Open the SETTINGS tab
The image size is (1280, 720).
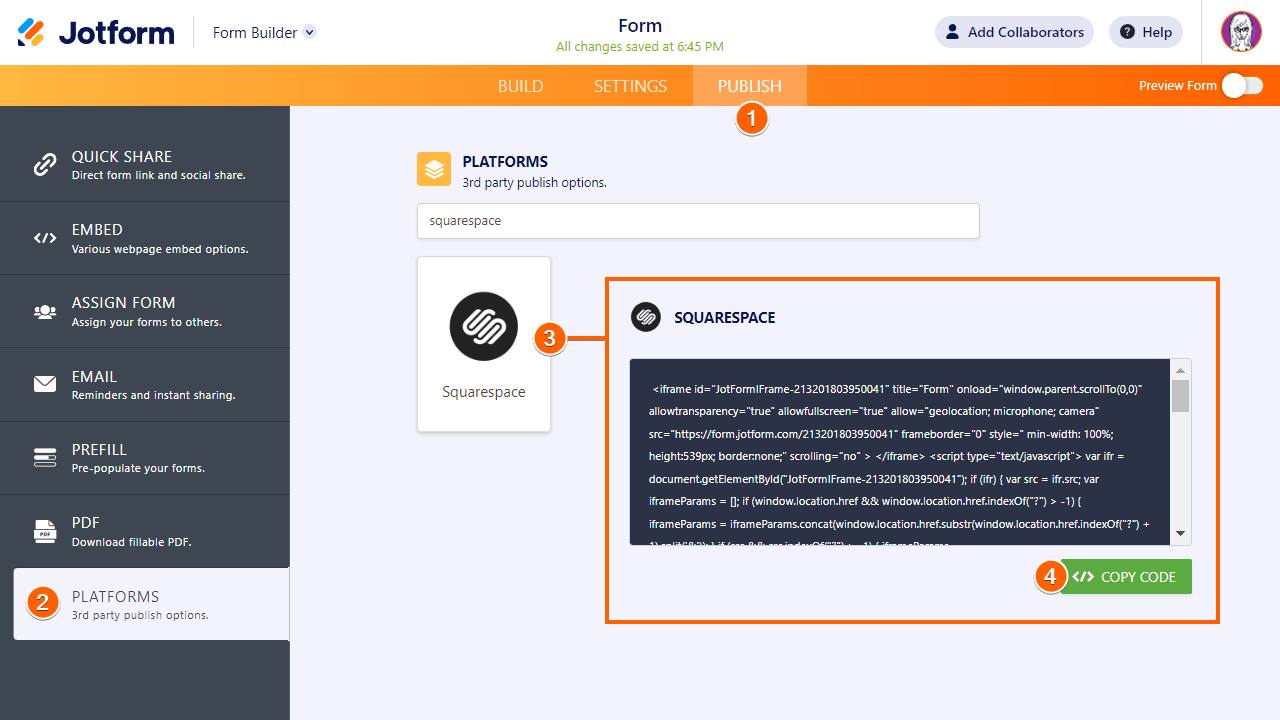[x=630, y=86]
